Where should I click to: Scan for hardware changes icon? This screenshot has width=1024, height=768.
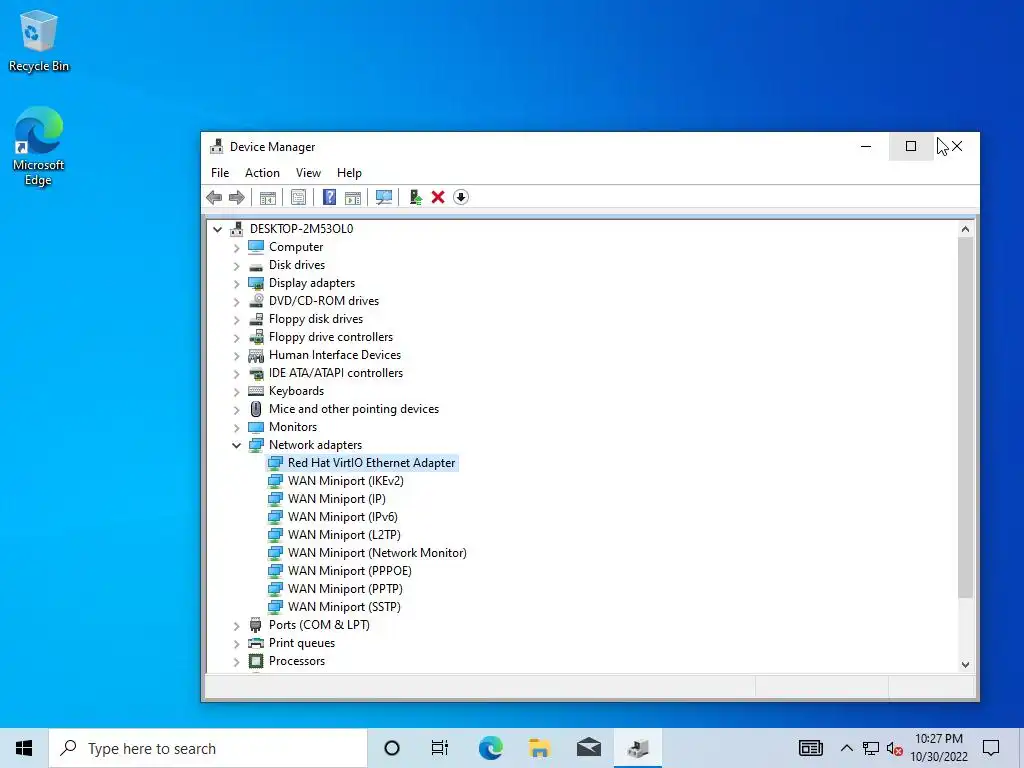click(x=384, y=197)
